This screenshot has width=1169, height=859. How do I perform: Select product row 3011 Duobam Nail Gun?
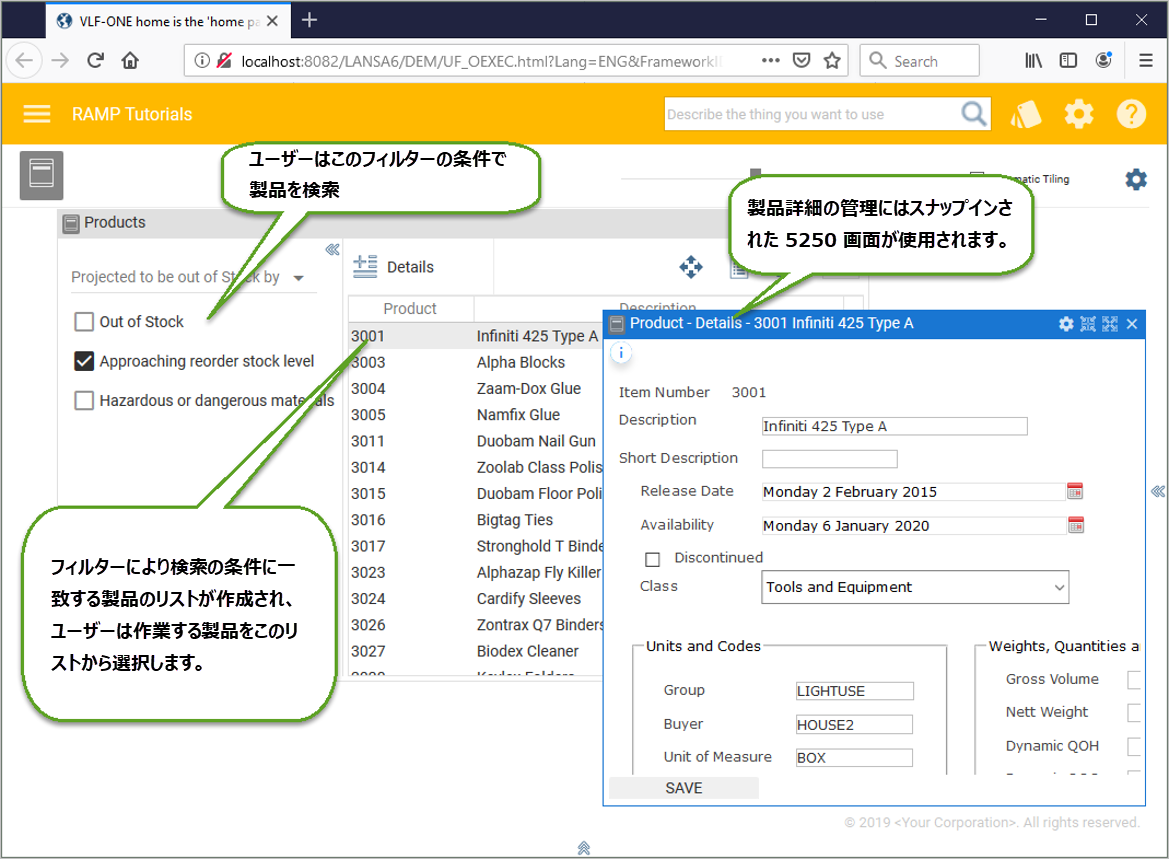475,441
